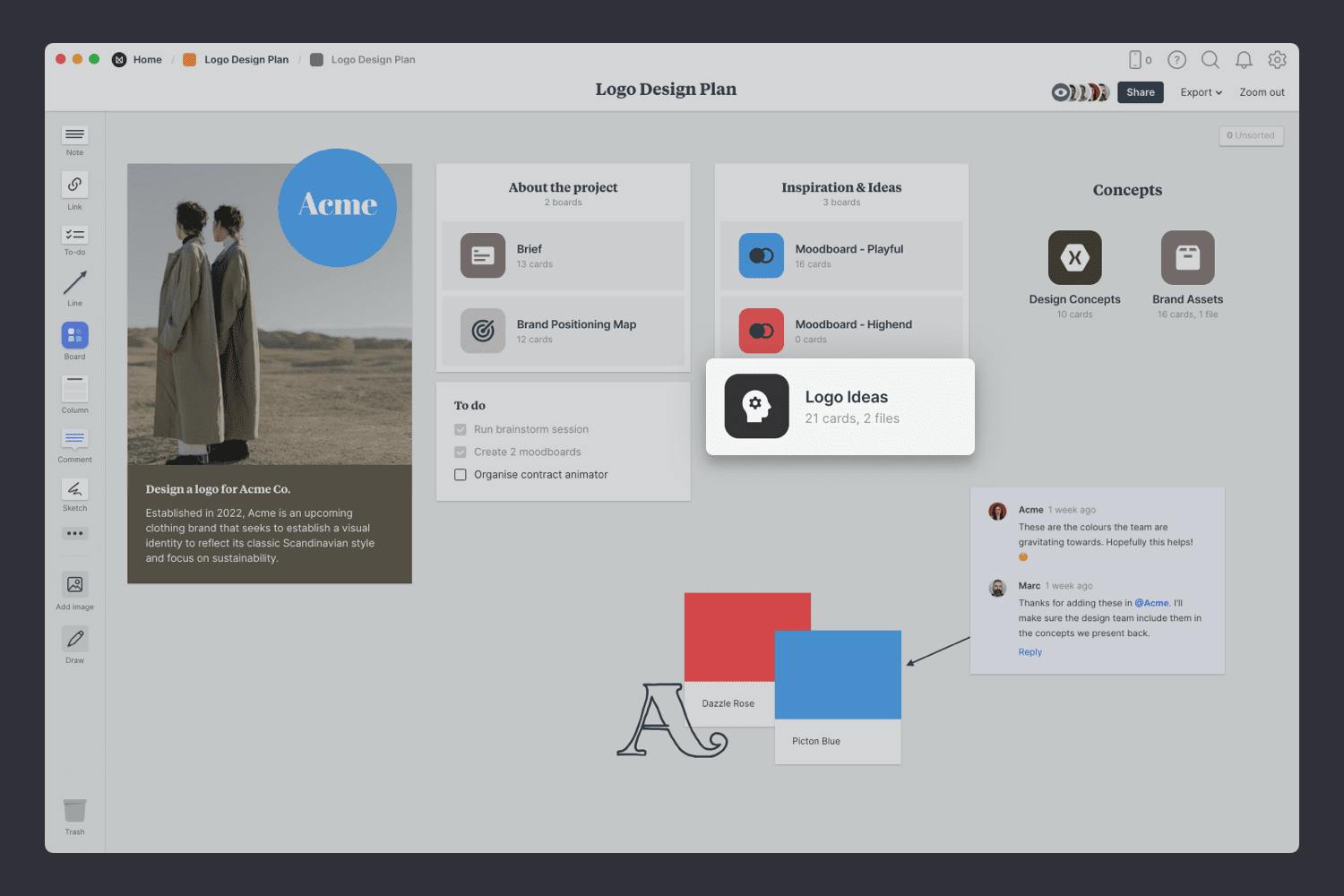Open the Logo Ideas board

coord(840,407)
